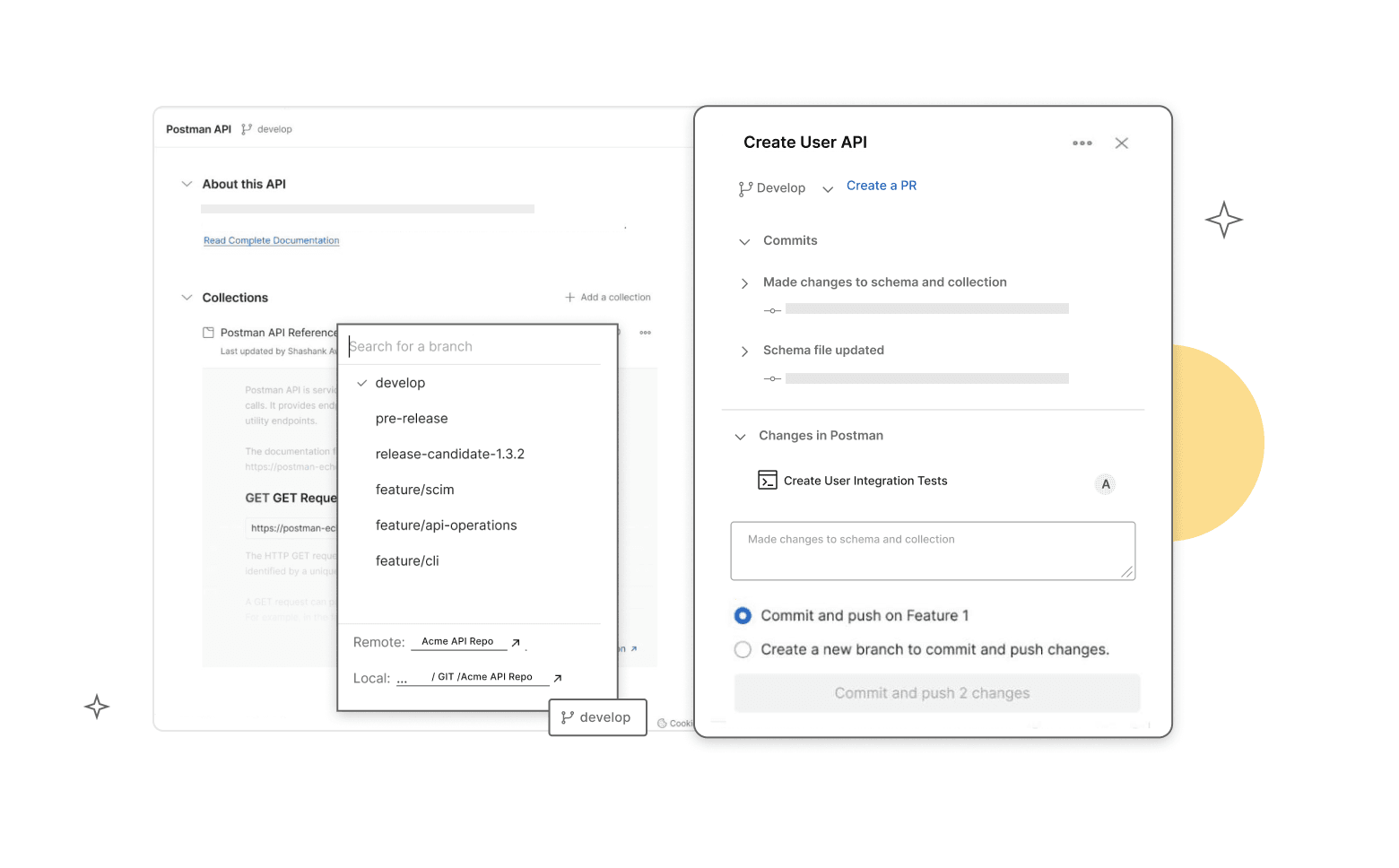Click the Add a collection button
The height and width of the screenshot is (868, 1399).
[x=608, y=297]
